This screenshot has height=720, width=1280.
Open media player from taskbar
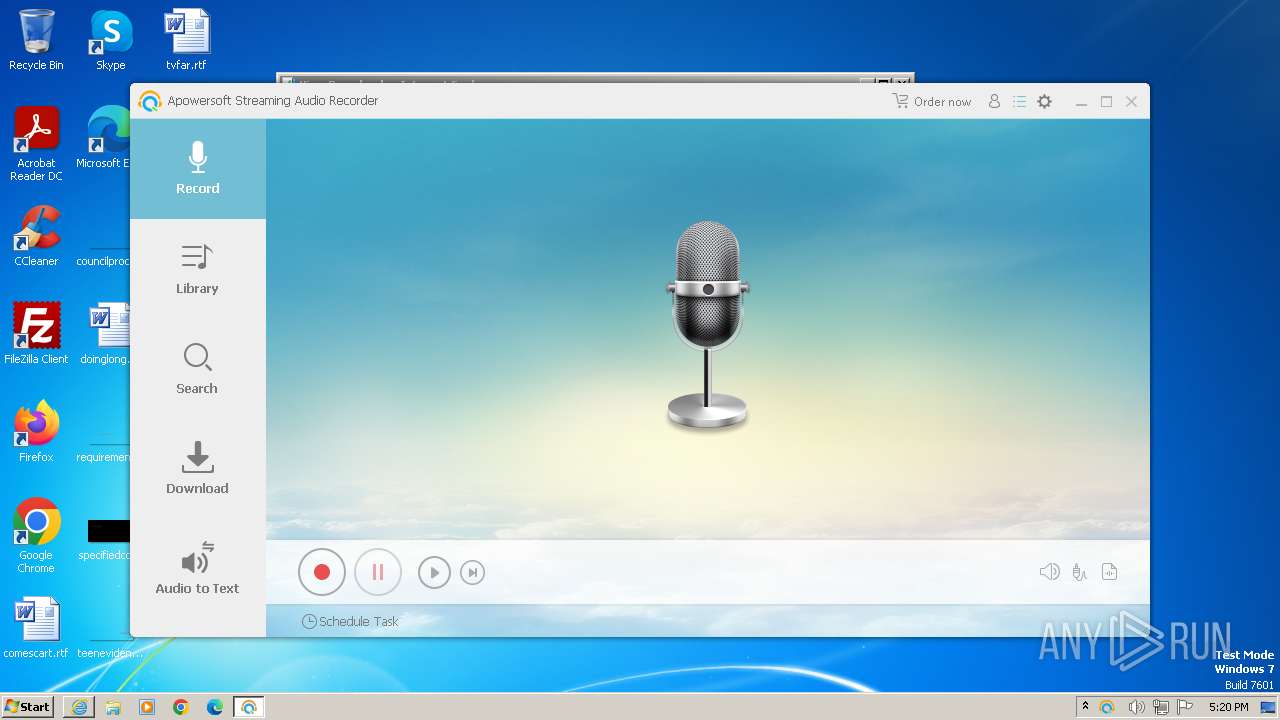pyautogui.click(x=147, y=707)
